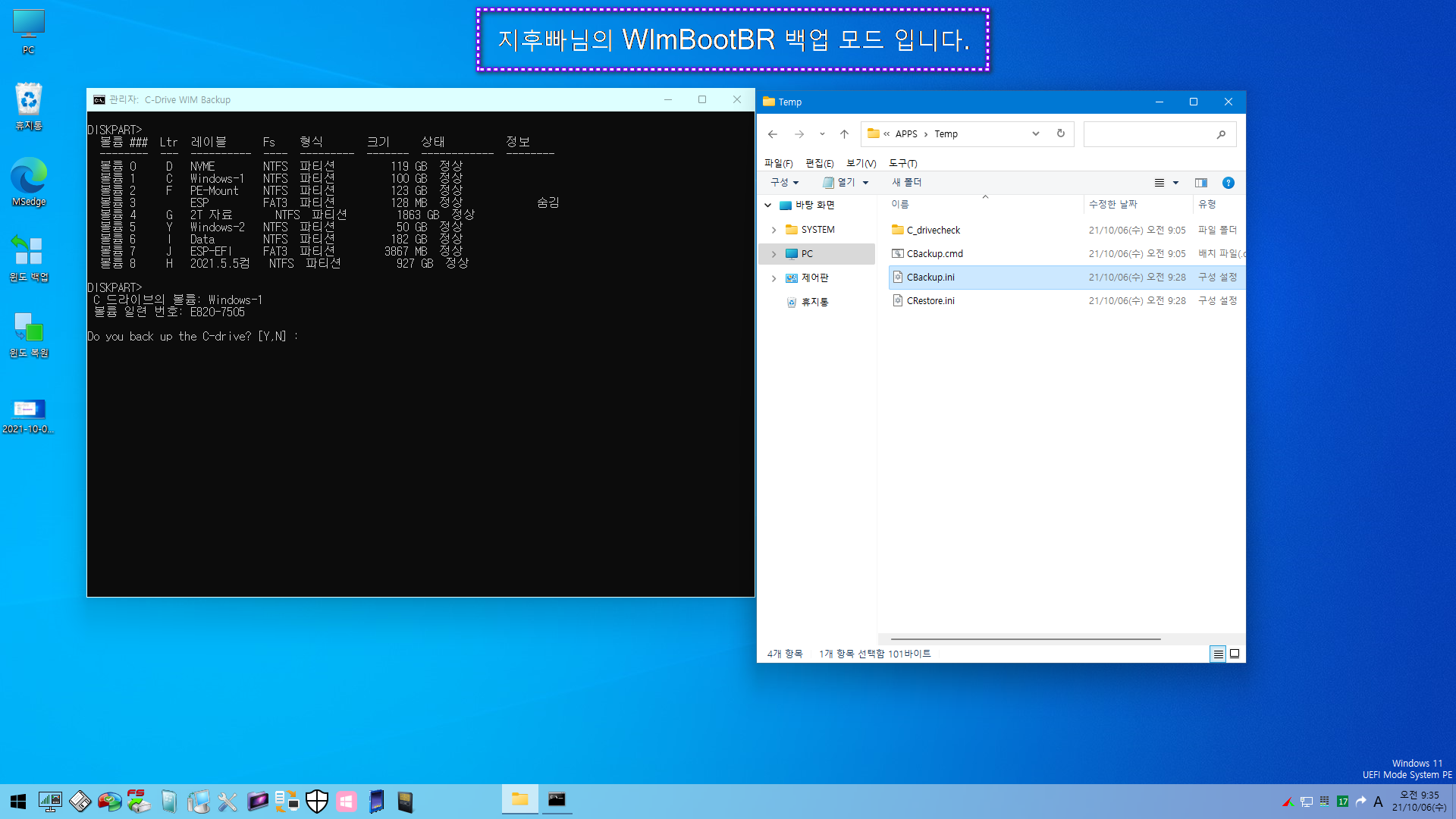Open the 2021-10-0... desktop file
1456x819 pixels.
[29, 416]
